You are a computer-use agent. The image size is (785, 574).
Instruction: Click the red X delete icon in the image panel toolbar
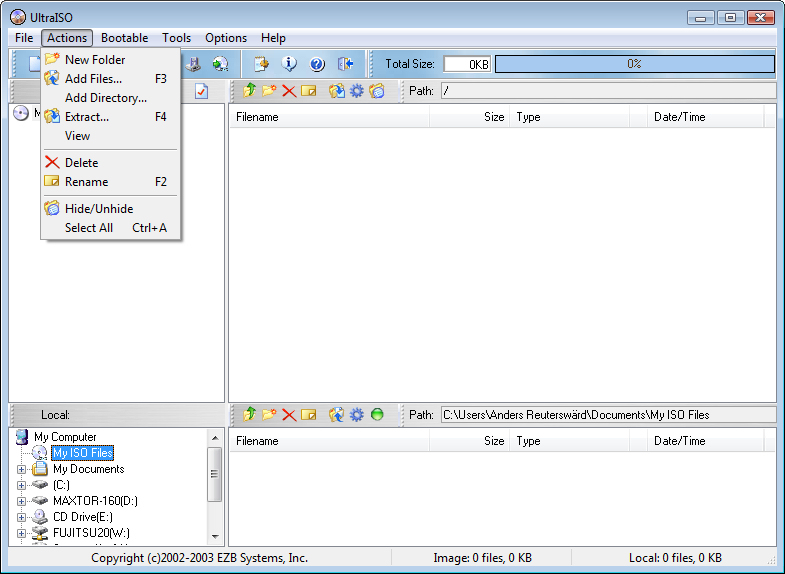click(289, 91)
